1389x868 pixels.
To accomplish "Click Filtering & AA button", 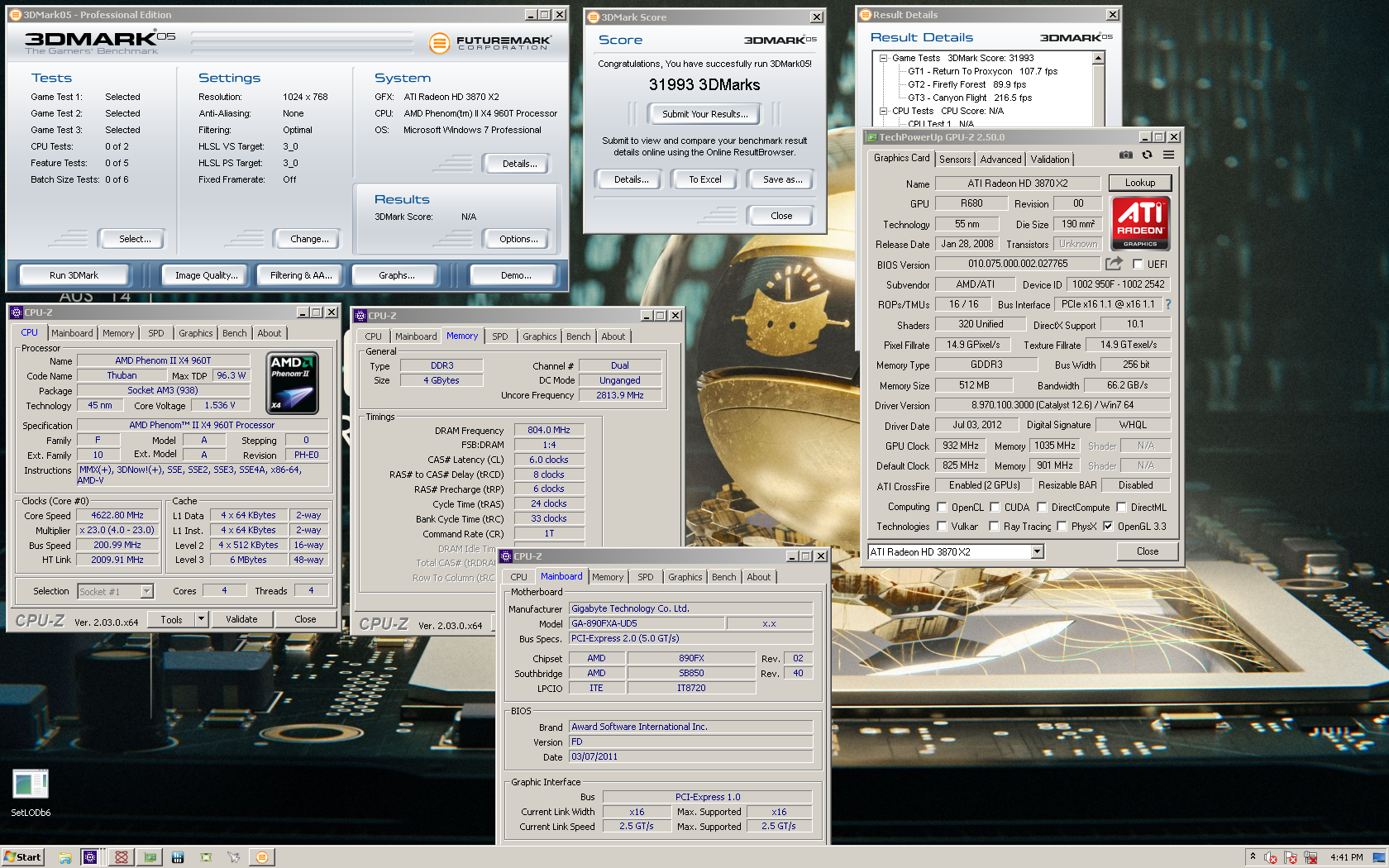I will [x=301, y=275].
